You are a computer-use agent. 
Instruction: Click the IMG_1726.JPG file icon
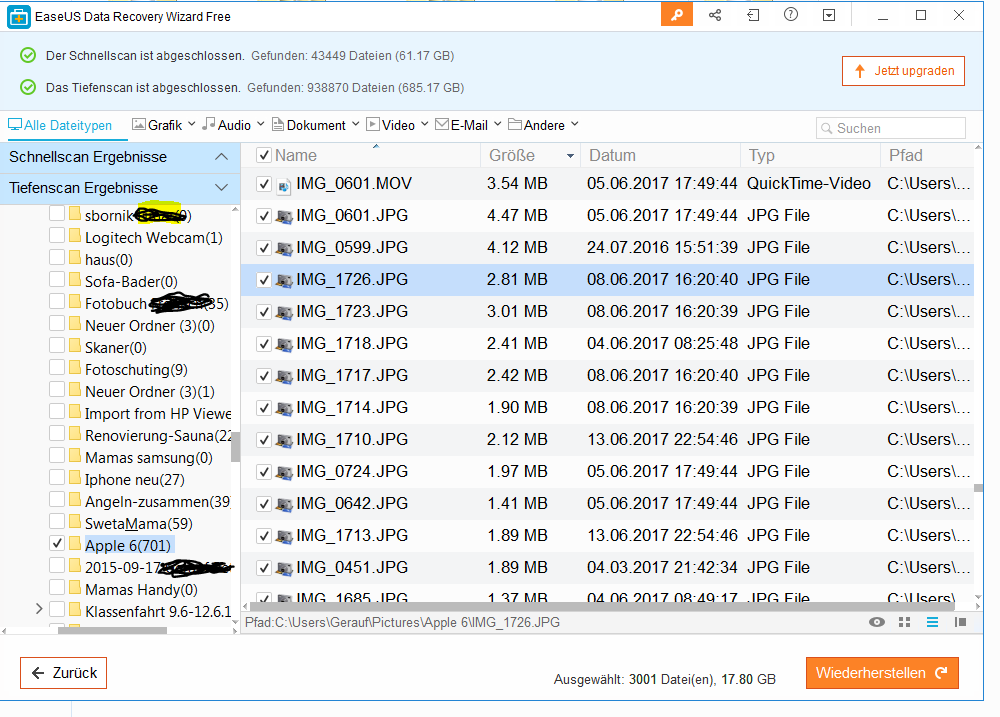[284, 281]
